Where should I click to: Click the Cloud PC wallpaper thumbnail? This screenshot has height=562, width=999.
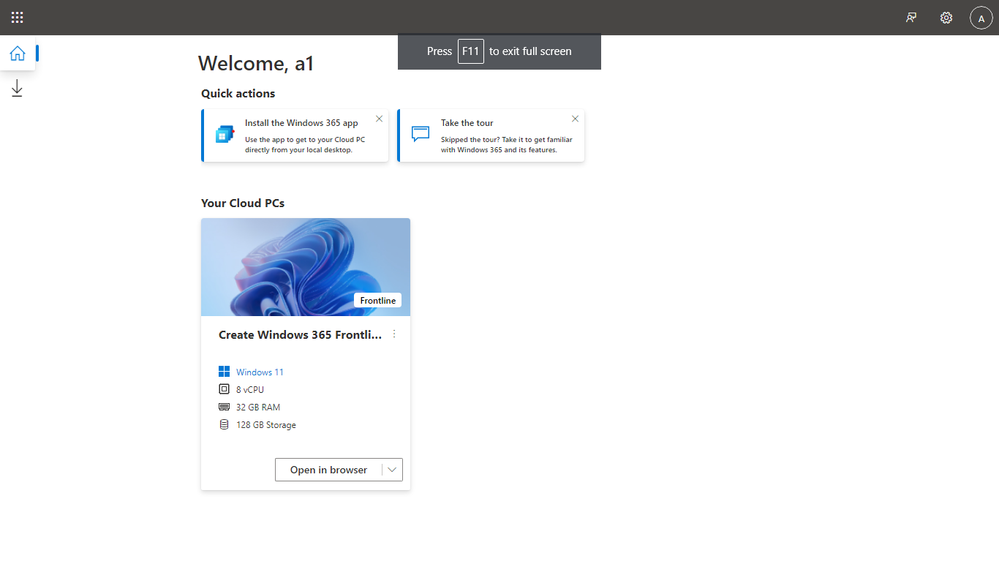click(306, 267)
